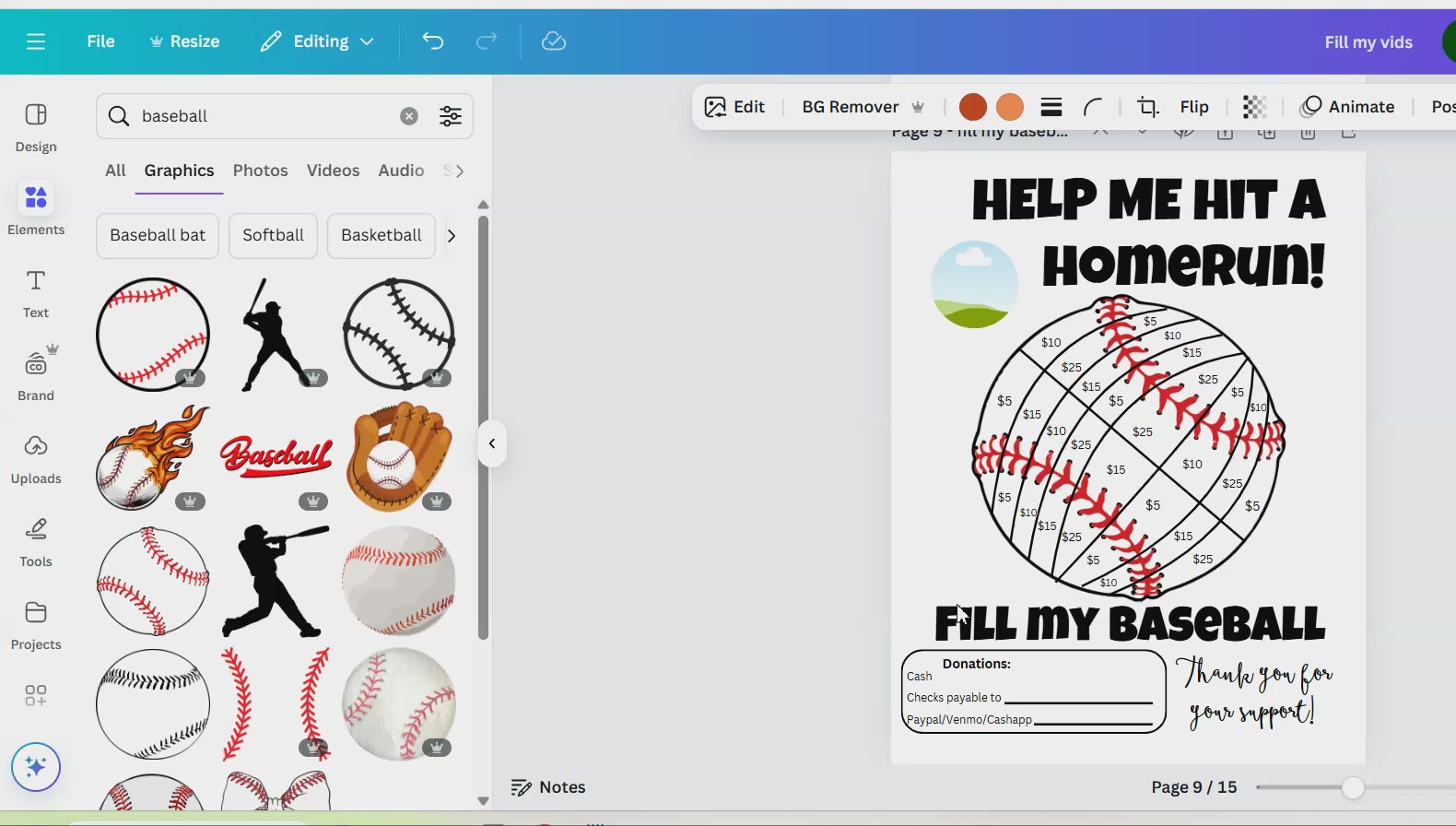Select the crop tool icon
The width and height of the screenshot is (1456, 826).
pyautogui.click(x=1147, y=107)
